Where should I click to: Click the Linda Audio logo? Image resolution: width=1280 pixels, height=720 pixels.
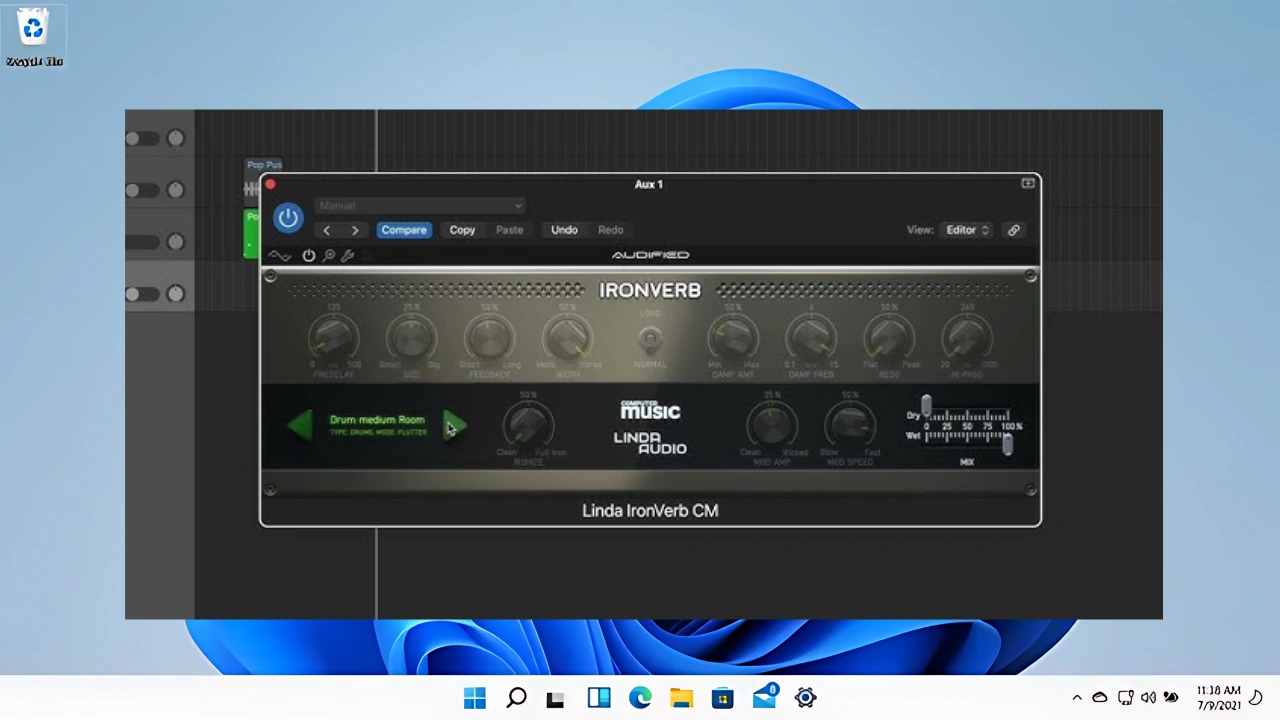(x=650, y=443)
